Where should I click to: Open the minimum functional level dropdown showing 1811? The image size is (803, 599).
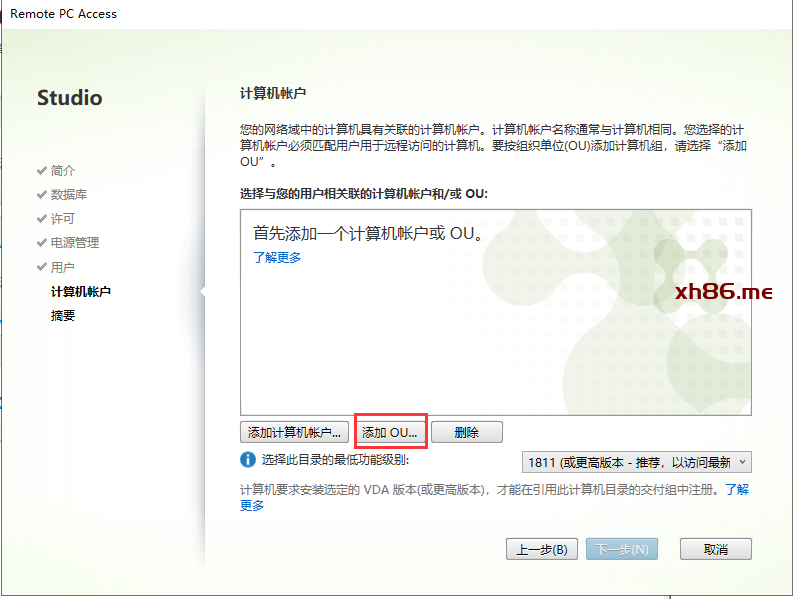637,462
